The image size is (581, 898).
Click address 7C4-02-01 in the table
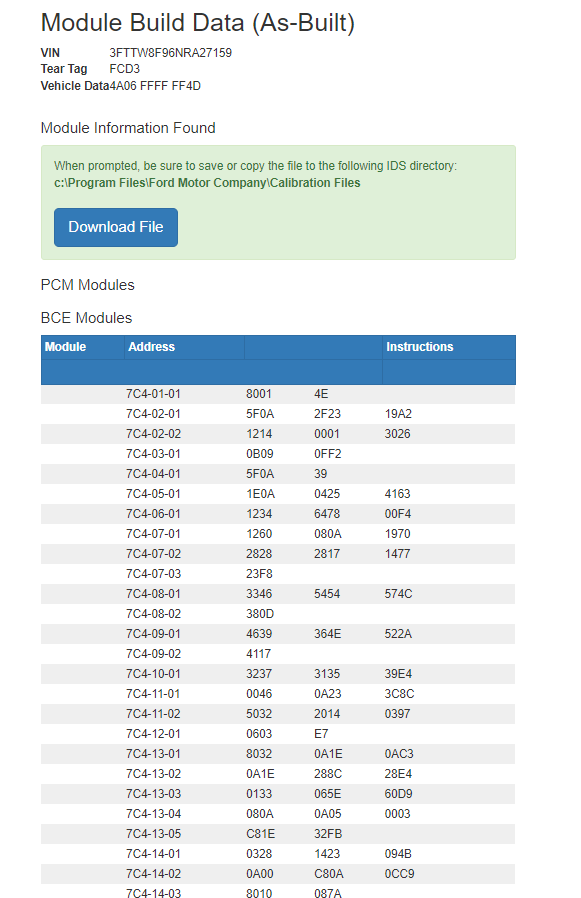click(x=154, y=414)
